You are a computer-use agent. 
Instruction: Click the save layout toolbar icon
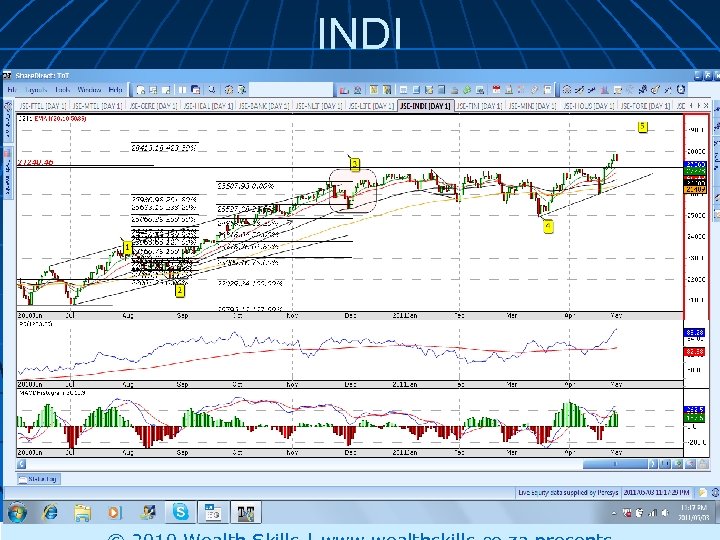pyautogui.click(x=153, y=90)
